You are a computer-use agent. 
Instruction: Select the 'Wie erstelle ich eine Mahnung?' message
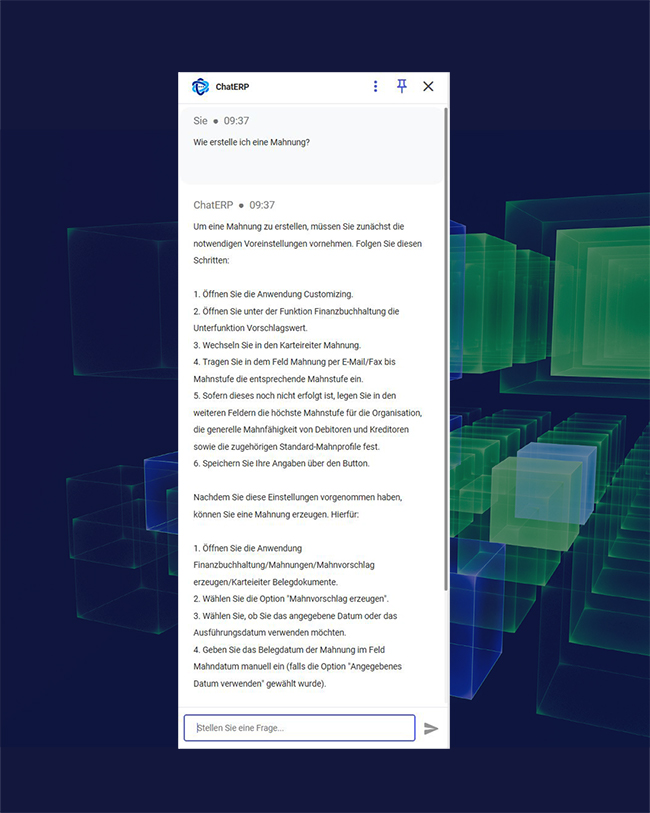coord(251,142)
